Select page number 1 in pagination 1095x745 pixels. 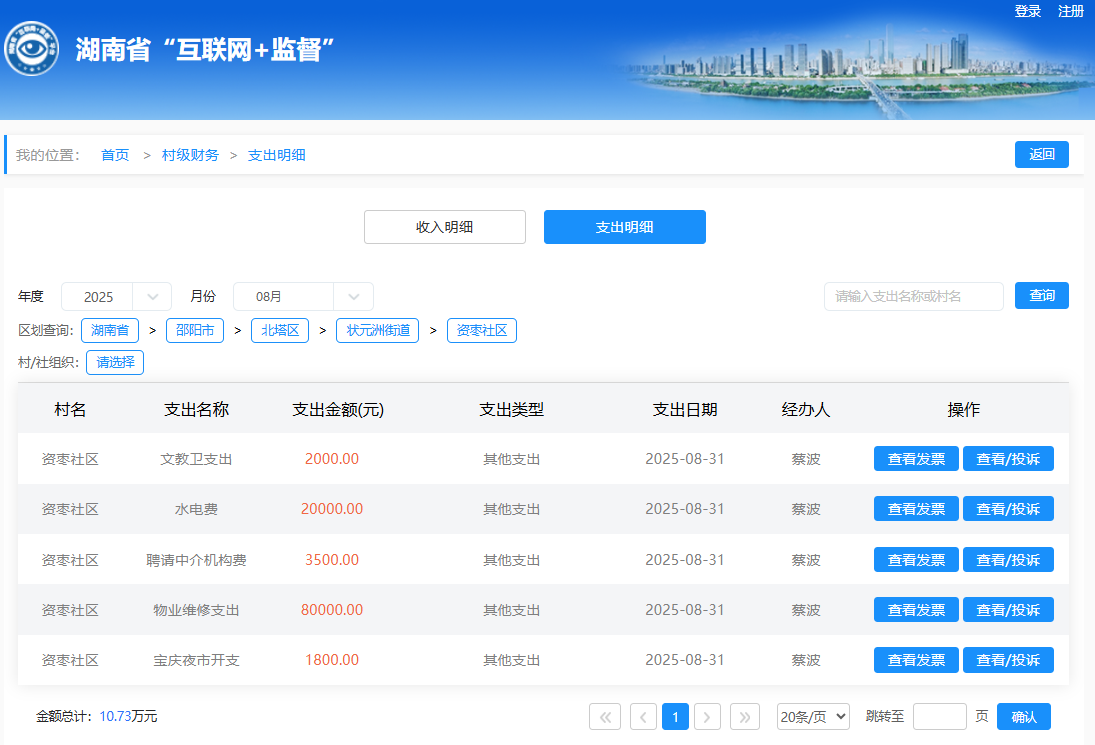(x=676, y=717)
